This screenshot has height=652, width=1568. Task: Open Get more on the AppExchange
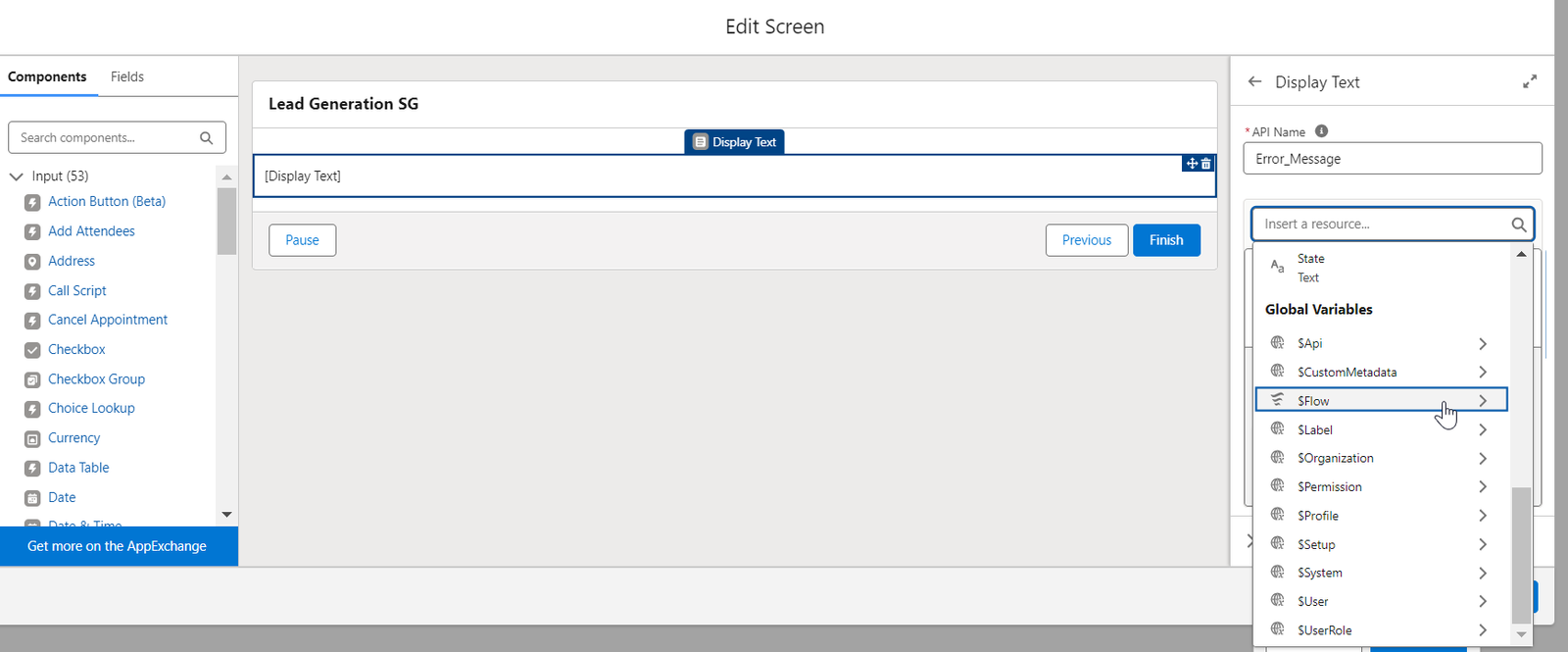point(118,546)
